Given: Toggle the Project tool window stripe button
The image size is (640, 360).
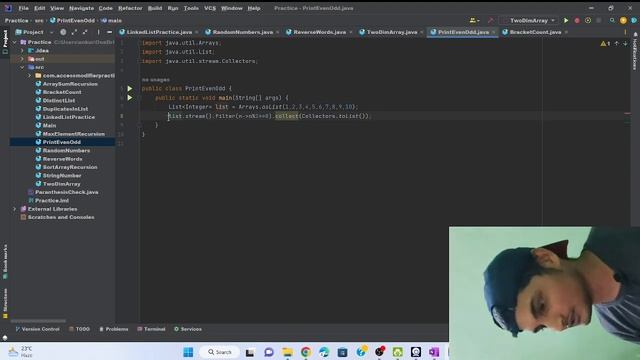Looking at the screenshot, I should pos(5,42).
